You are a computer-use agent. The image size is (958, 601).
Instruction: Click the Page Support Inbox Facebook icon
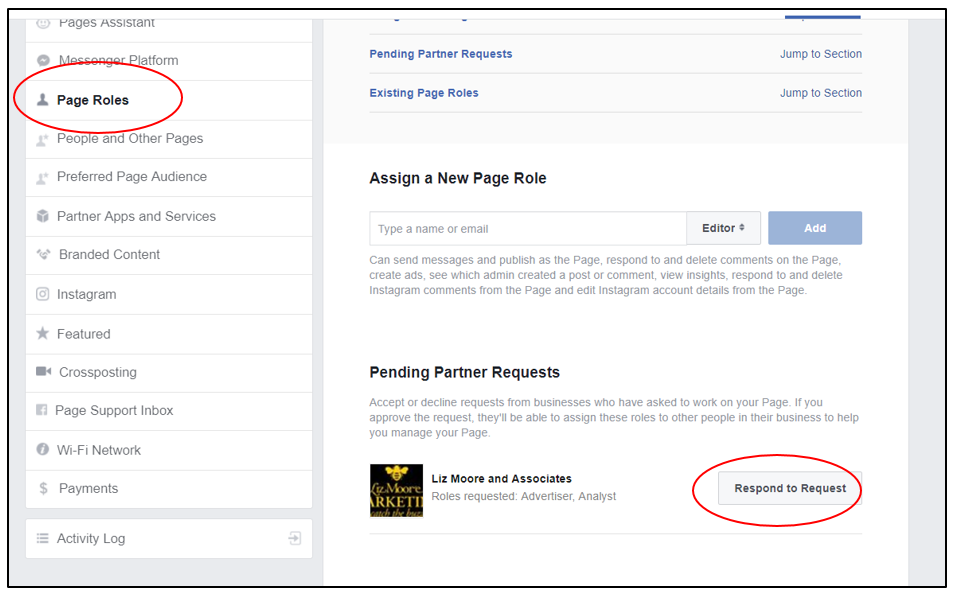[x=42, y=410]
